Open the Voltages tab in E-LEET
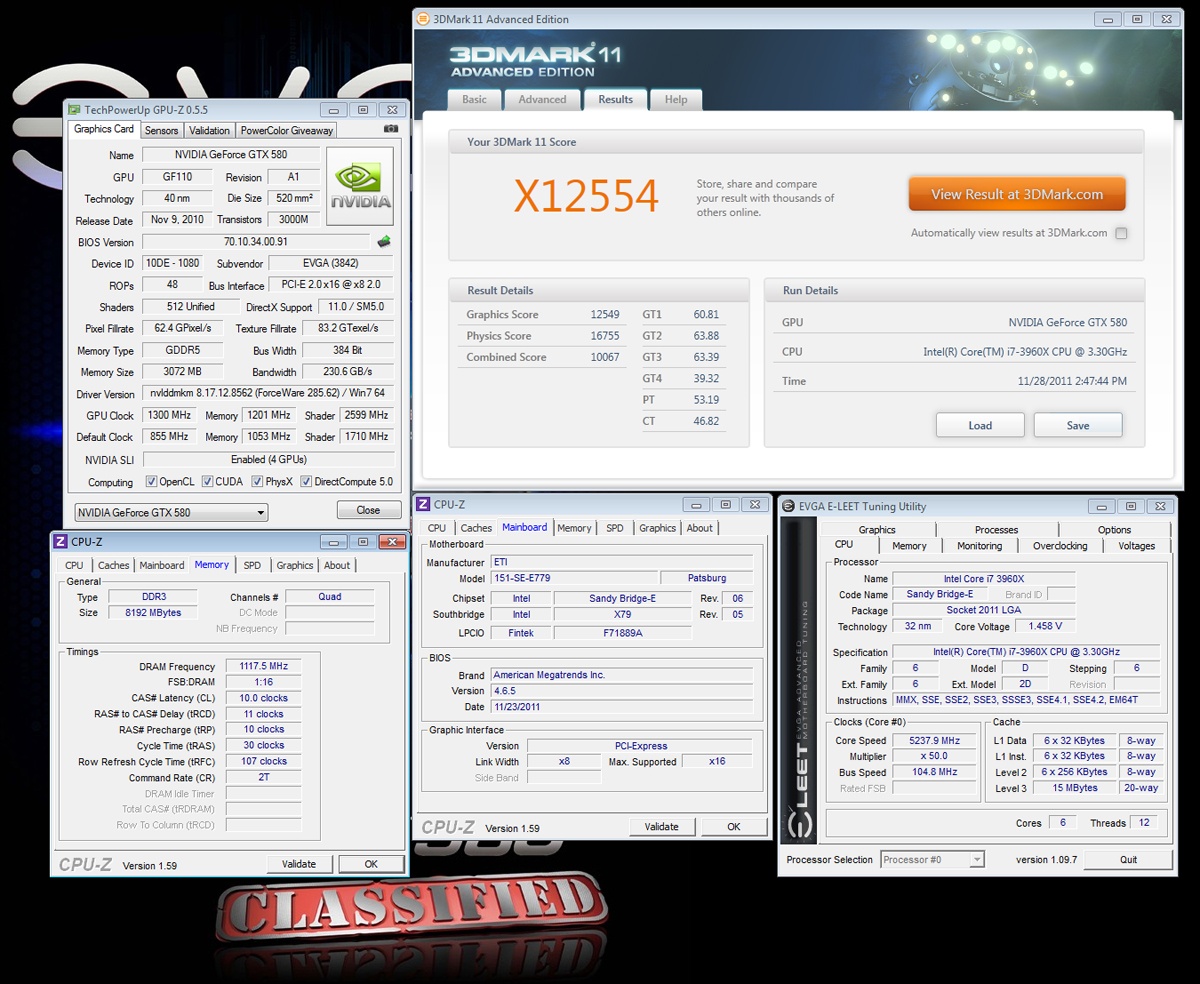The height and width of the screenshot is (984, 1200). tap(1136, 546)
